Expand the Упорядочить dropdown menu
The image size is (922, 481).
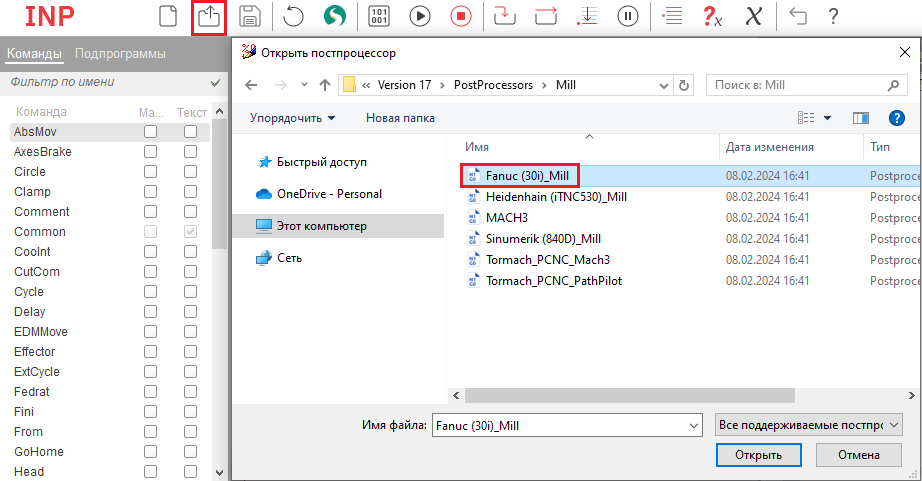pyautogui.click(x=292, y=118)
